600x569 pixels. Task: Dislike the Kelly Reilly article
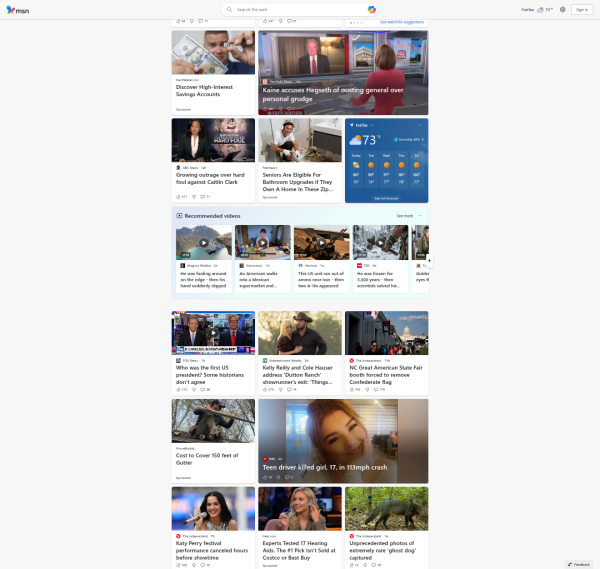280,390
